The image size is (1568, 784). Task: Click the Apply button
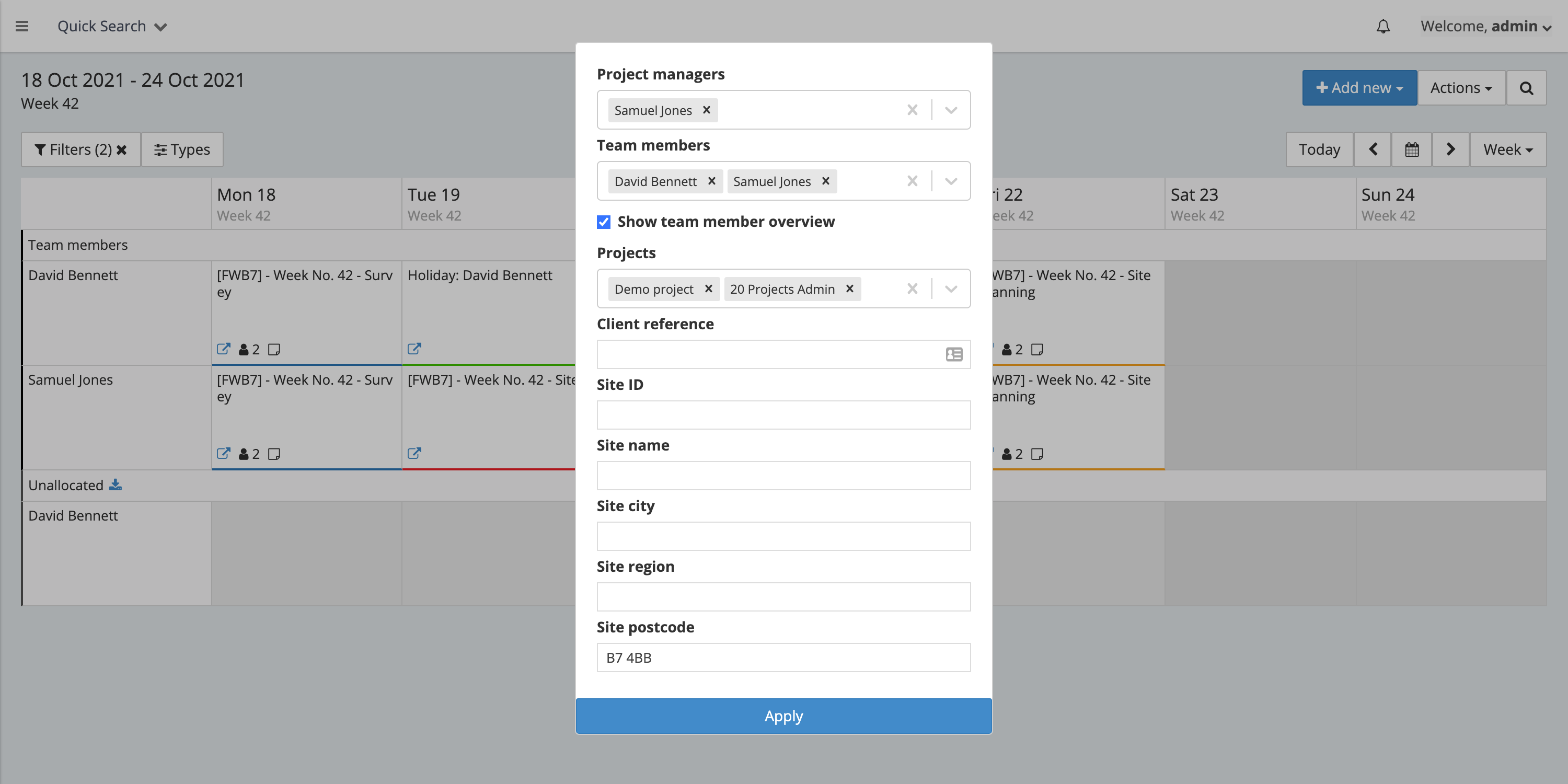click(783, 716)
